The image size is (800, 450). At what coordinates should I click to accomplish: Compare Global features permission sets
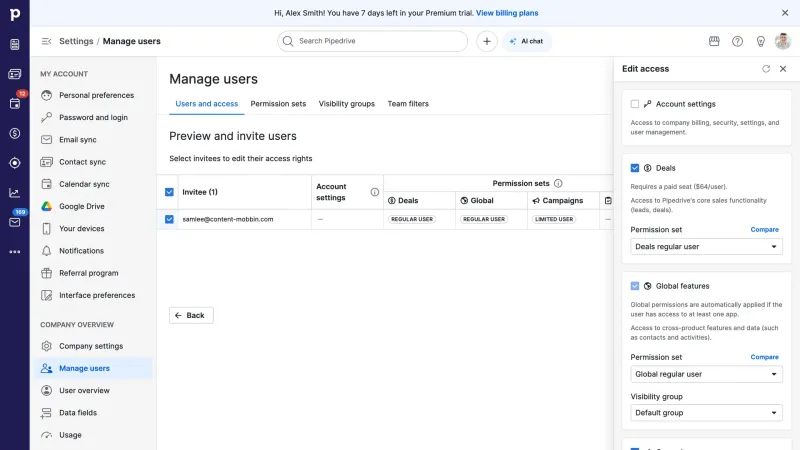764,357
